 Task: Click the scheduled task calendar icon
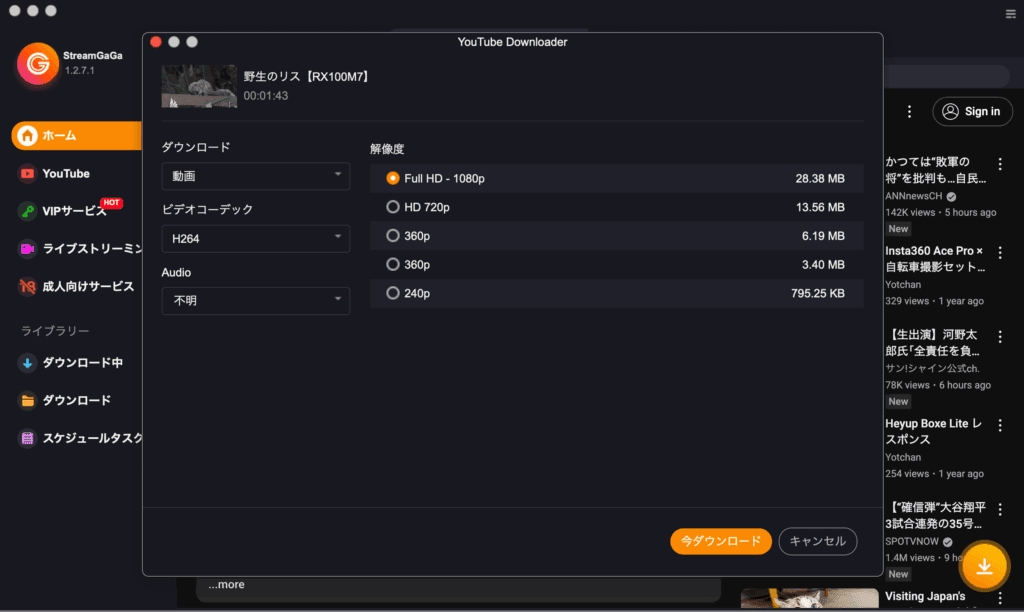(27, 438)
